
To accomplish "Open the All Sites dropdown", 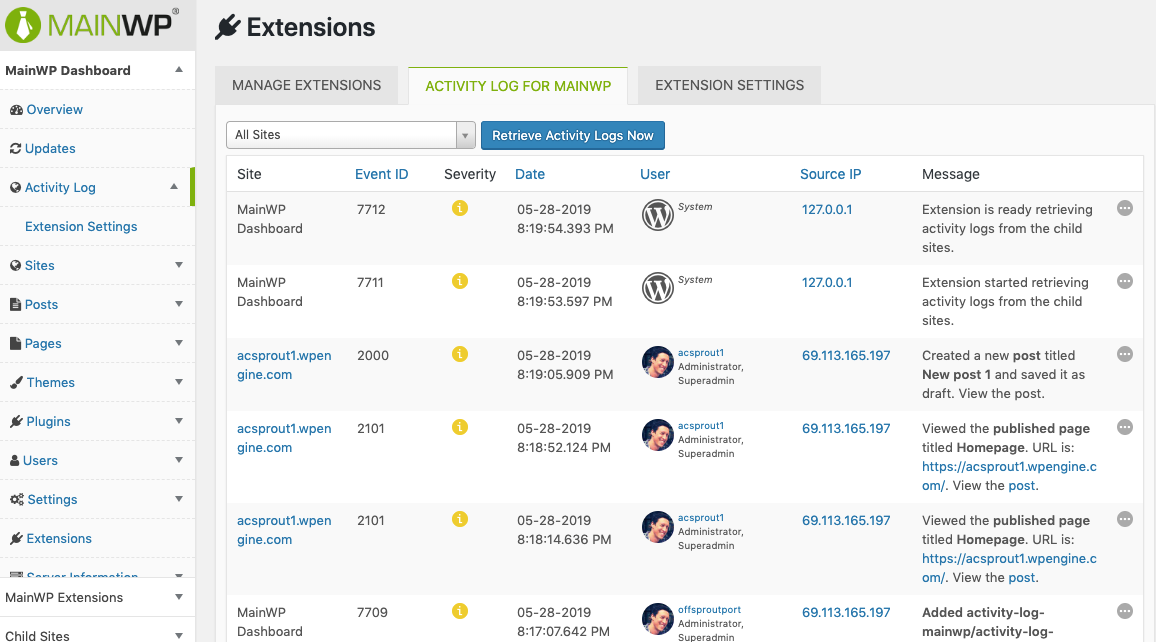I will 350,136.
